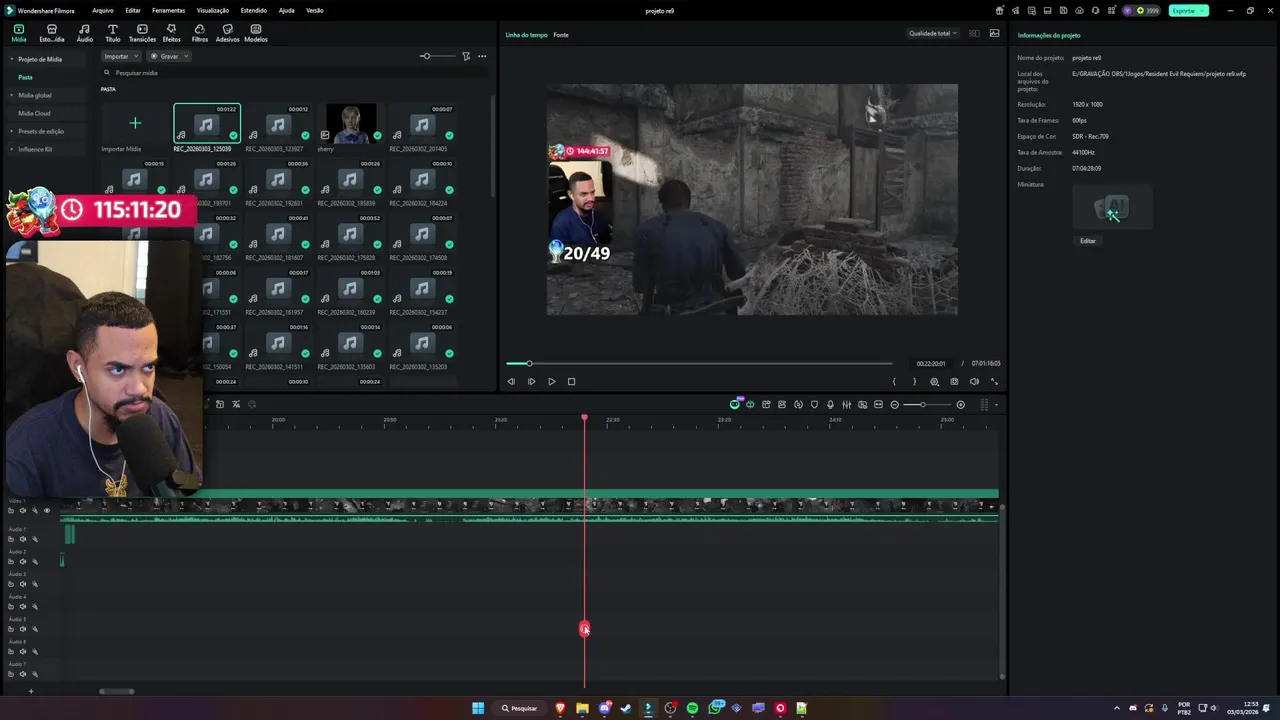The width and height of the screenshot is (1280, 720).
Task: Select the Mídia tab
Action: 18,33
